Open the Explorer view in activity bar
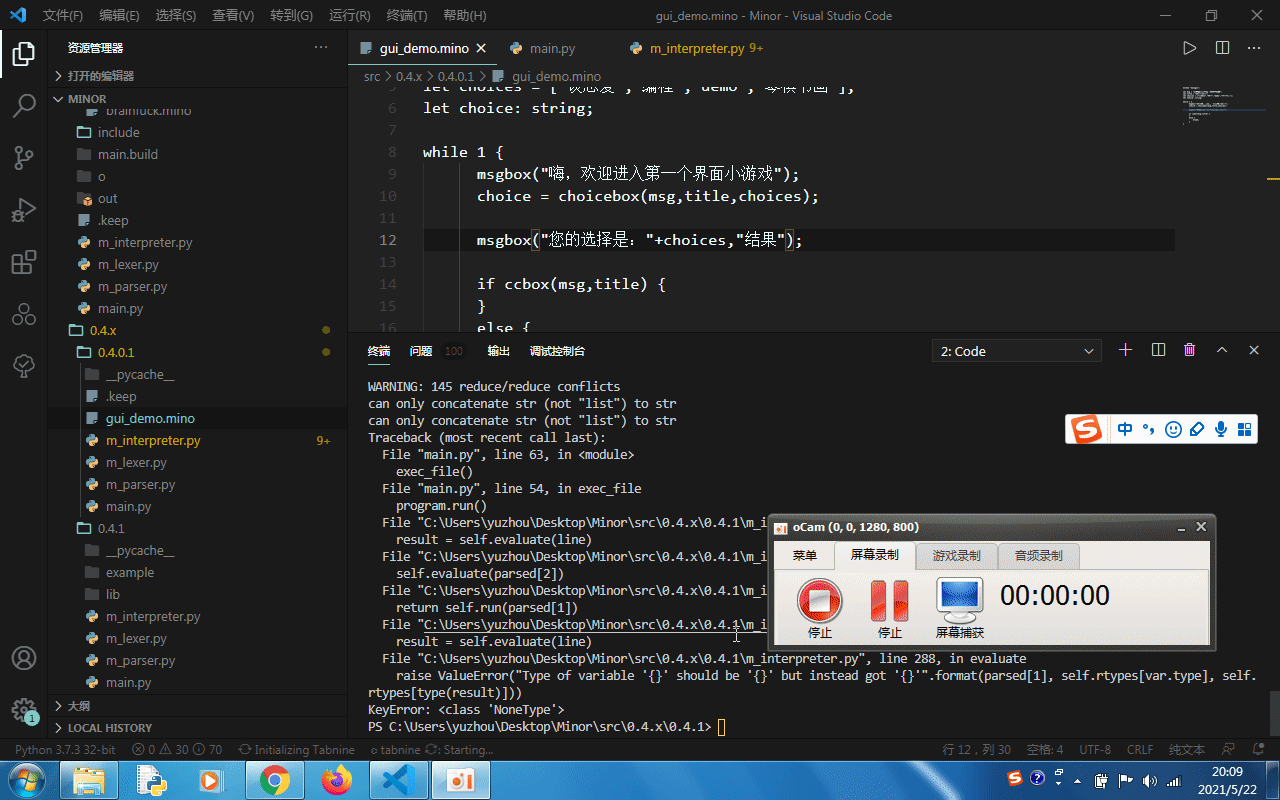Screen dimensions: 1280x800 (x=24, y=55)
